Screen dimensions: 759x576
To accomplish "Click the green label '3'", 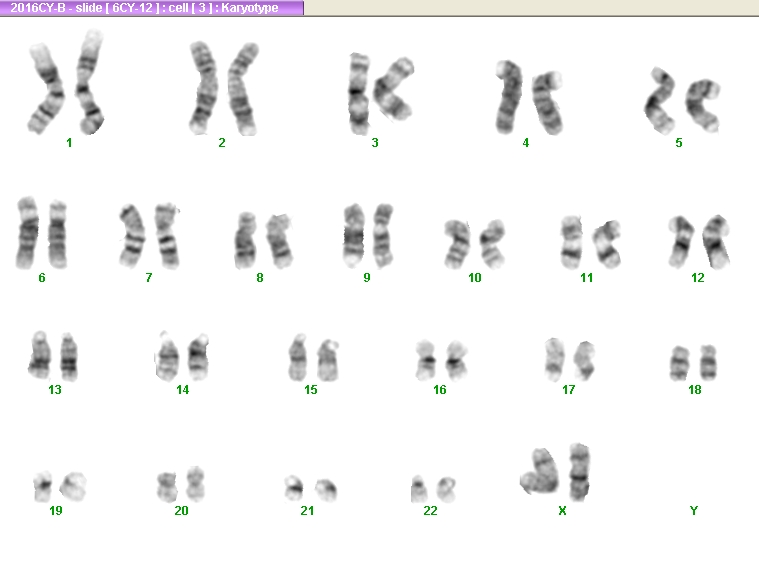I will pyautogui.click(x=375, y=143).
